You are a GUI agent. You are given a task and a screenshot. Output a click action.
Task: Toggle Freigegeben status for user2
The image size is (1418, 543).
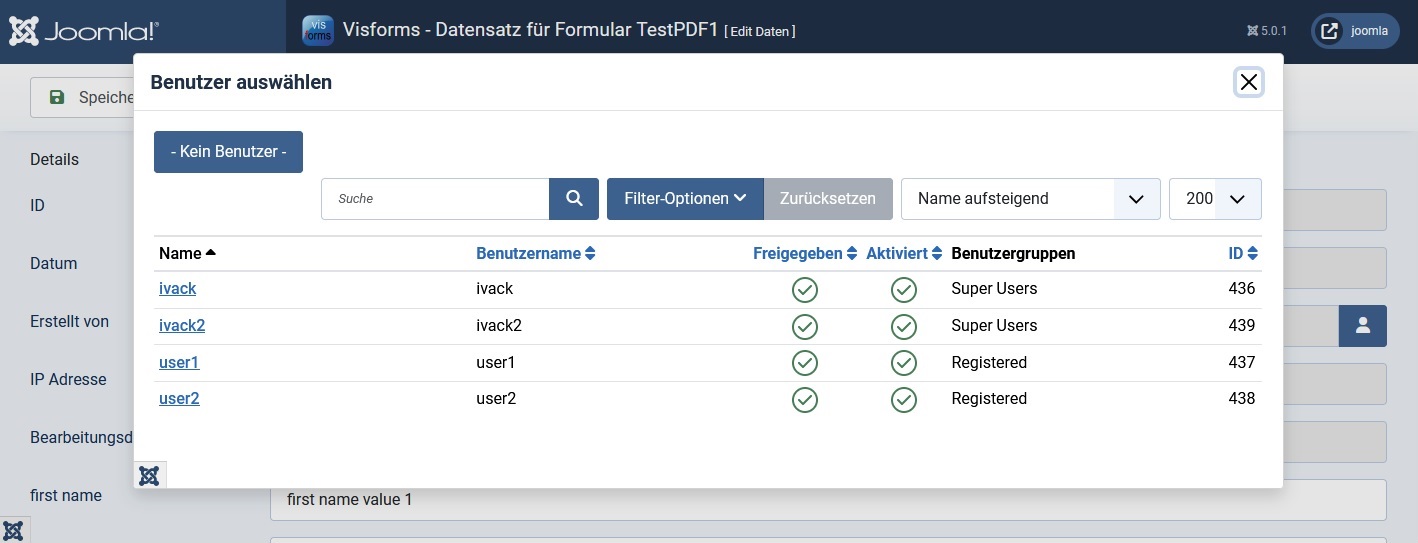pos(805,400)
